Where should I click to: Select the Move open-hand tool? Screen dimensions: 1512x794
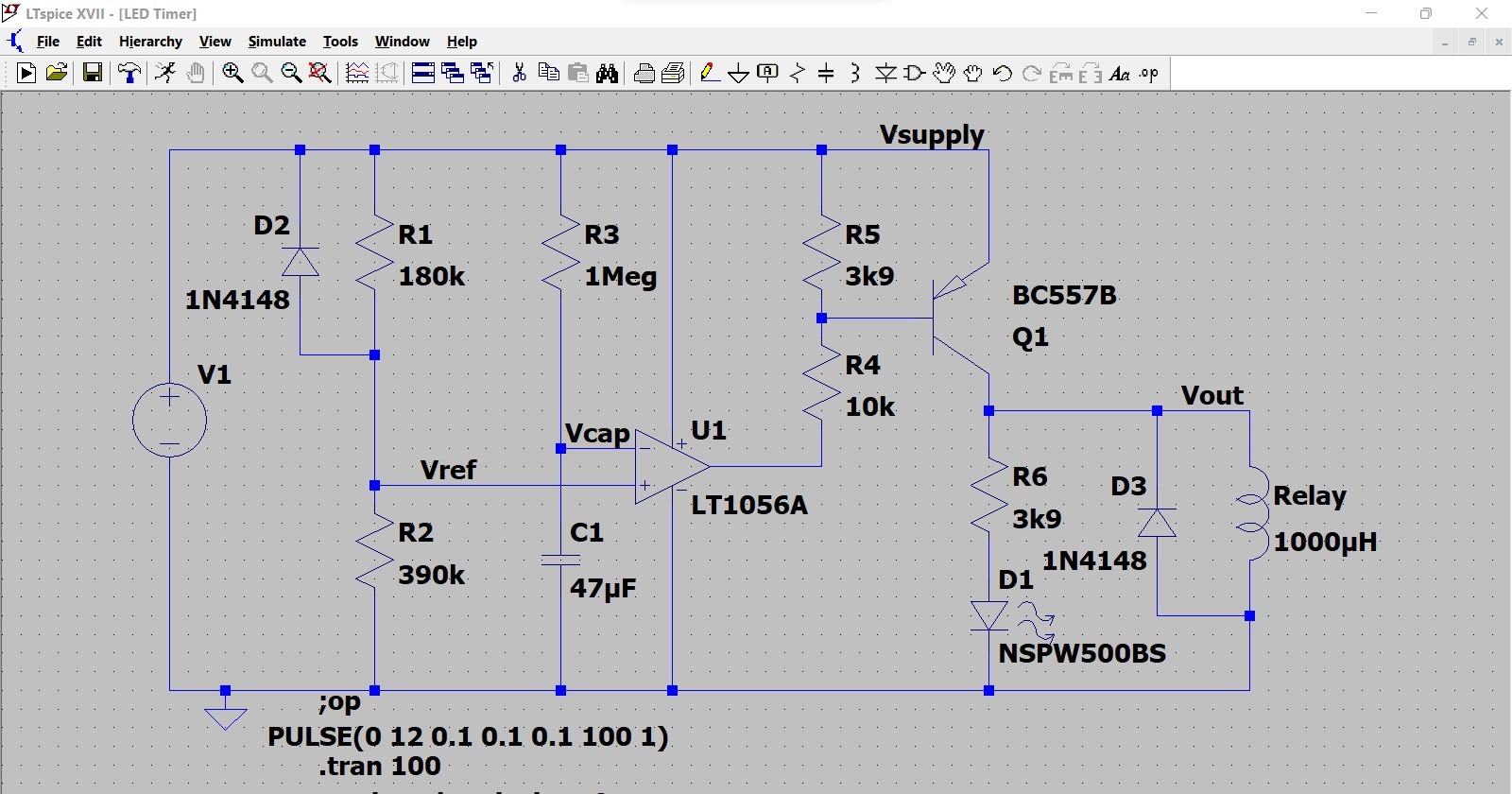[x=944, y=73]
